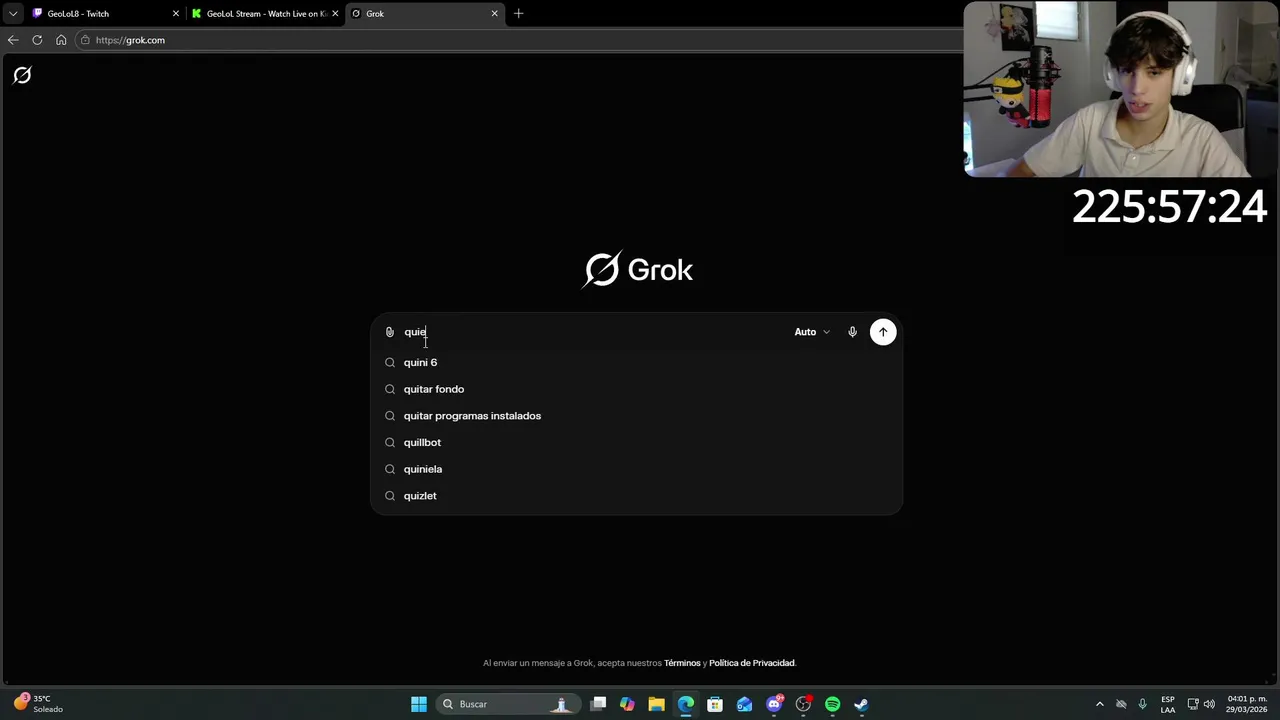The height and width of the screenshot is (720, 1280).
Task: Open File Explorer from the taskbar
Action: pyautogui.click(x=656, y=704)
